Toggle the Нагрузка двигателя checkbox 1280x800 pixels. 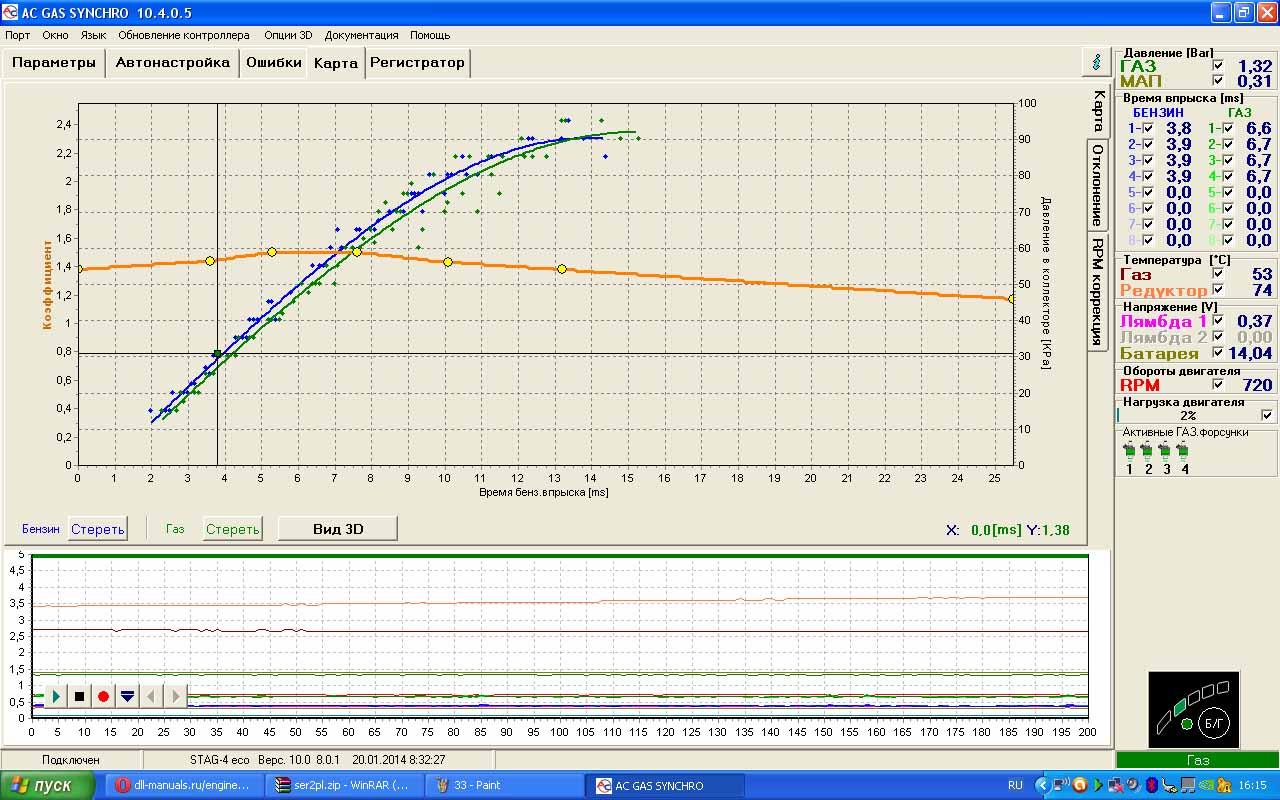point(1268,415)
